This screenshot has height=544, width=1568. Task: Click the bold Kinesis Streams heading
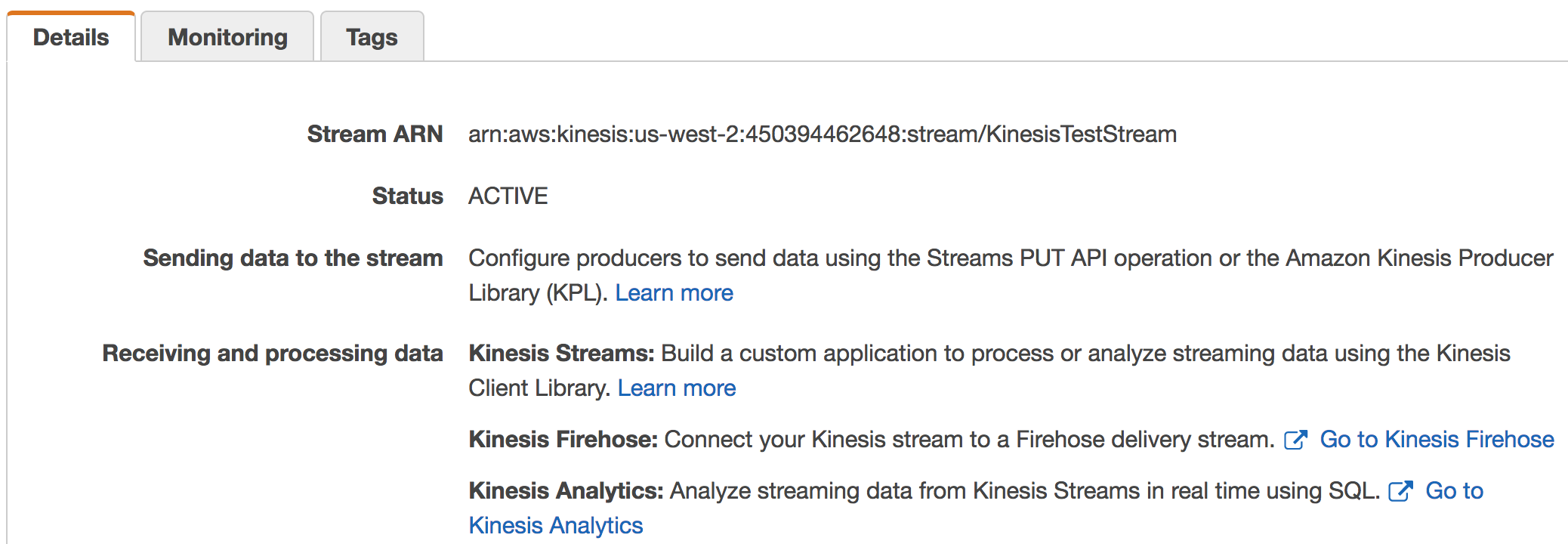pos(561,353)
